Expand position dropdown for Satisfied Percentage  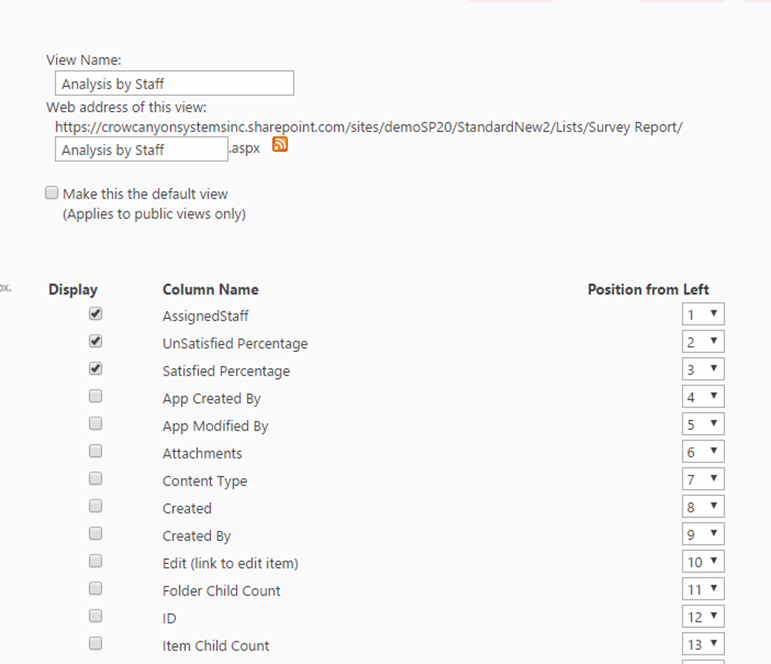703,370
